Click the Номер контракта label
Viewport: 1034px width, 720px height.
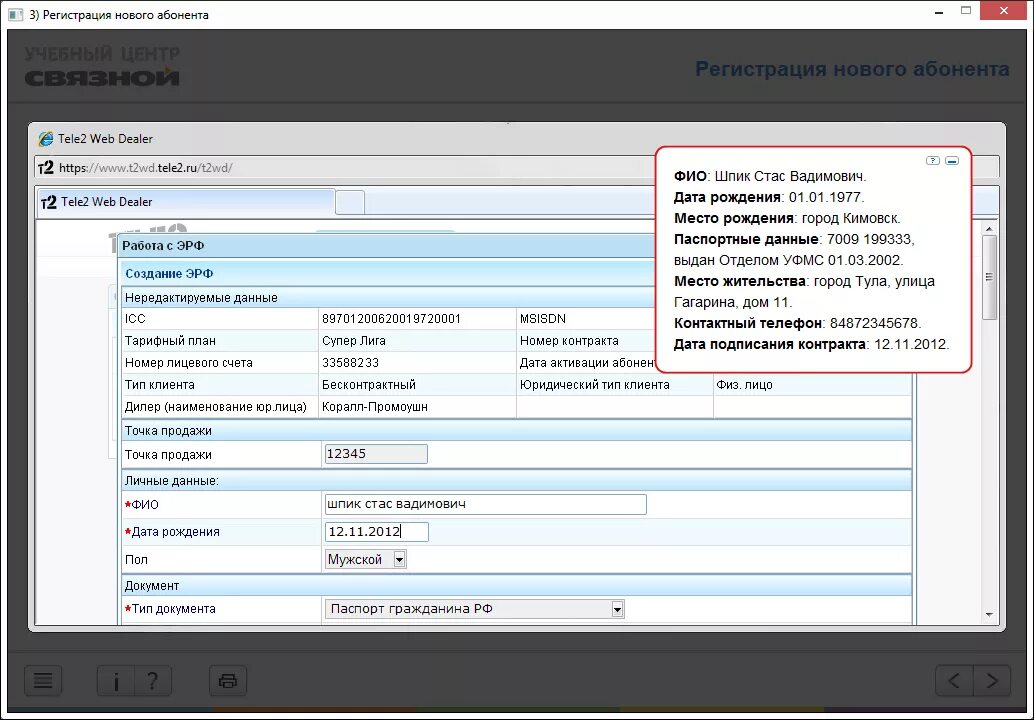(569, 341)
